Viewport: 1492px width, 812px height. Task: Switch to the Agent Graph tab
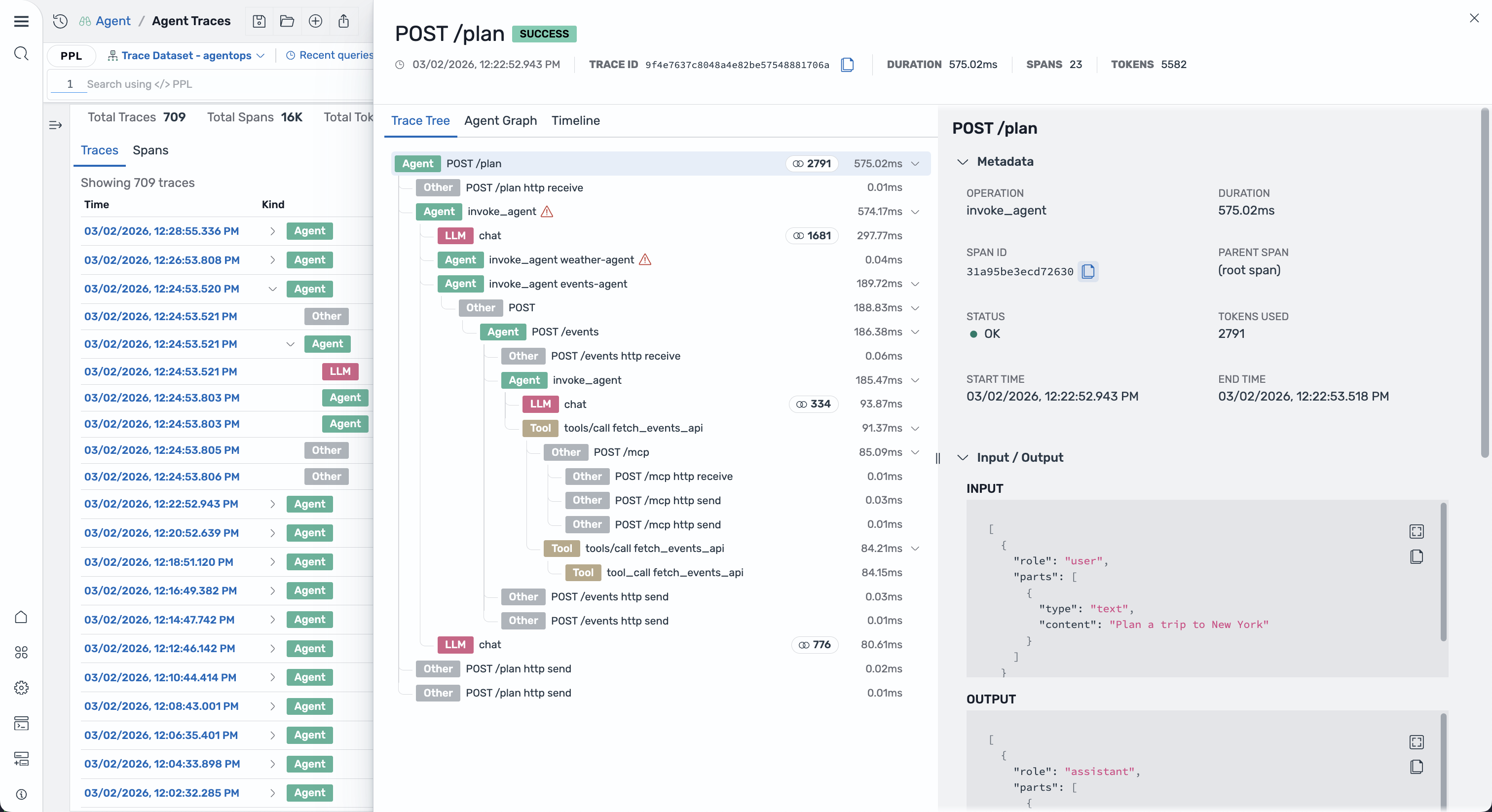500,120
